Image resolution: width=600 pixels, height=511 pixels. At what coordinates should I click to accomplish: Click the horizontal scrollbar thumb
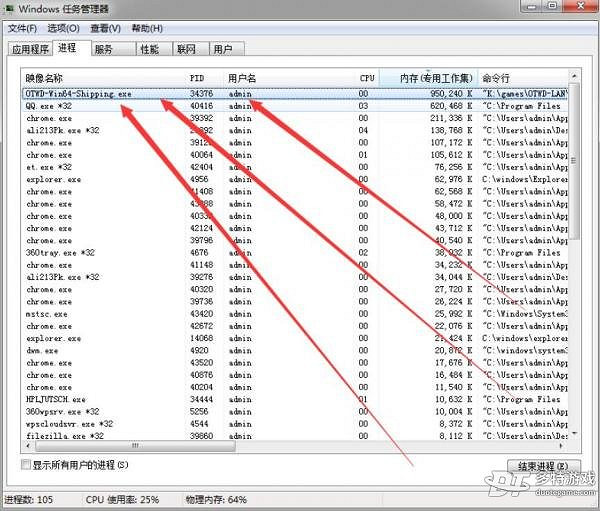click(x=135, y=446)
